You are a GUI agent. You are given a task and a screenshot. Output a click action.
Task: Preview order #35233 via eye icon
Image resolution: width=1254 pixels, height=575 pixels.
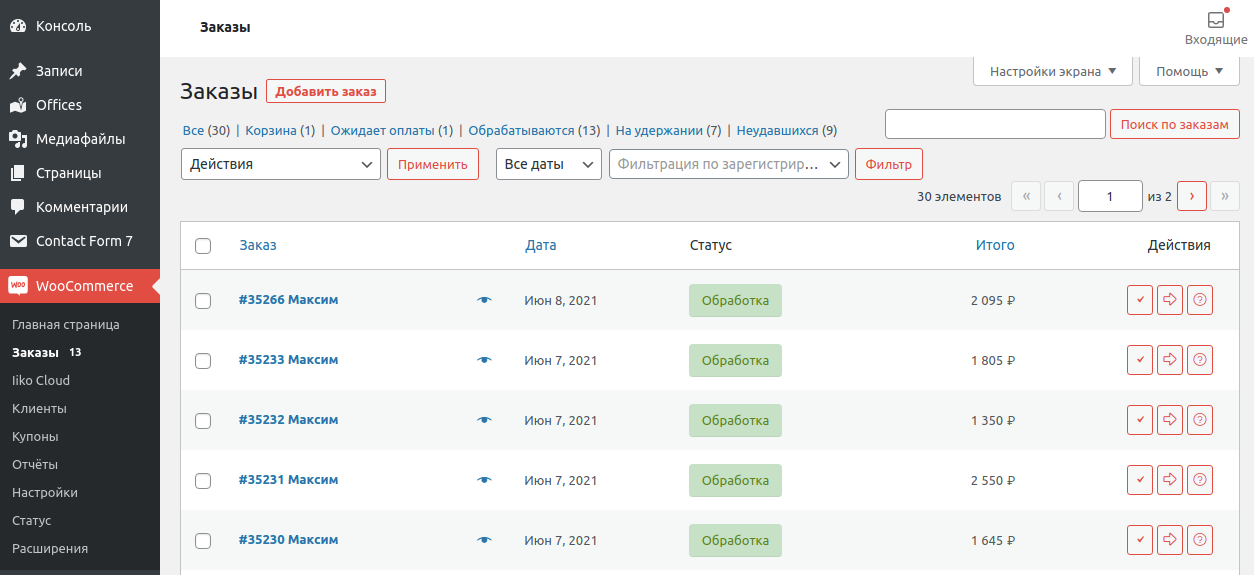point(485,360)
